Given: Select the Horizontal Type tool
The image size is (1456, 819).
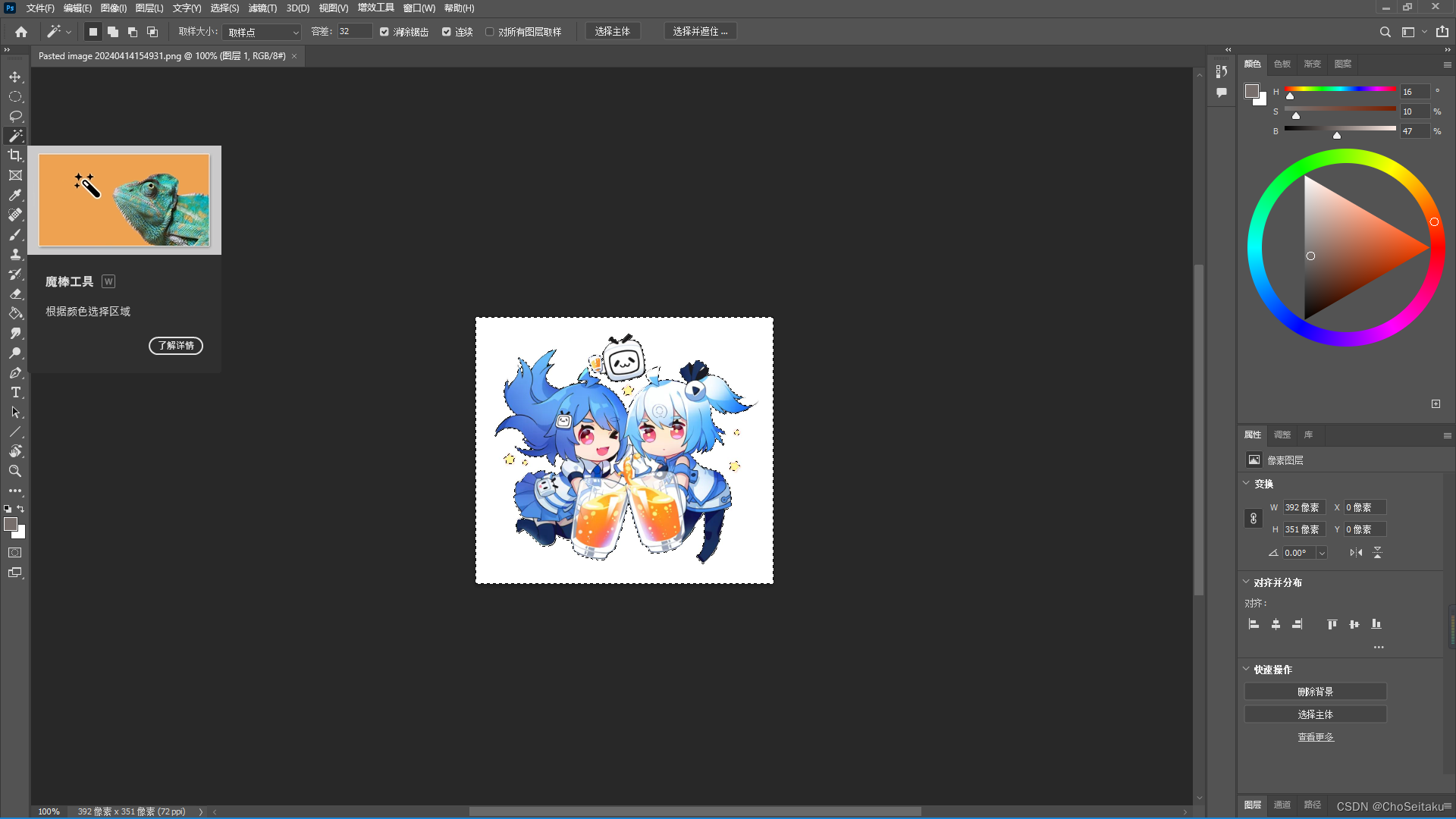Looking at the screenshot, I should click(x=15, y=392).
